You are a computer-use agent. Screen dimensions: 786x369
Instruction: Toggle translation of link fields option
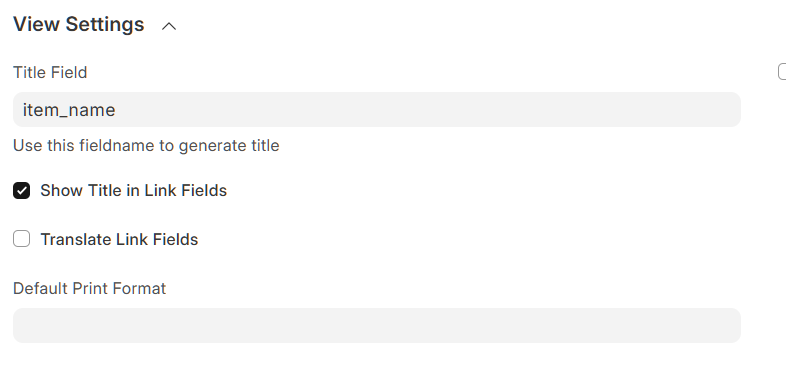pyautogui.click(x=22, y=239)
